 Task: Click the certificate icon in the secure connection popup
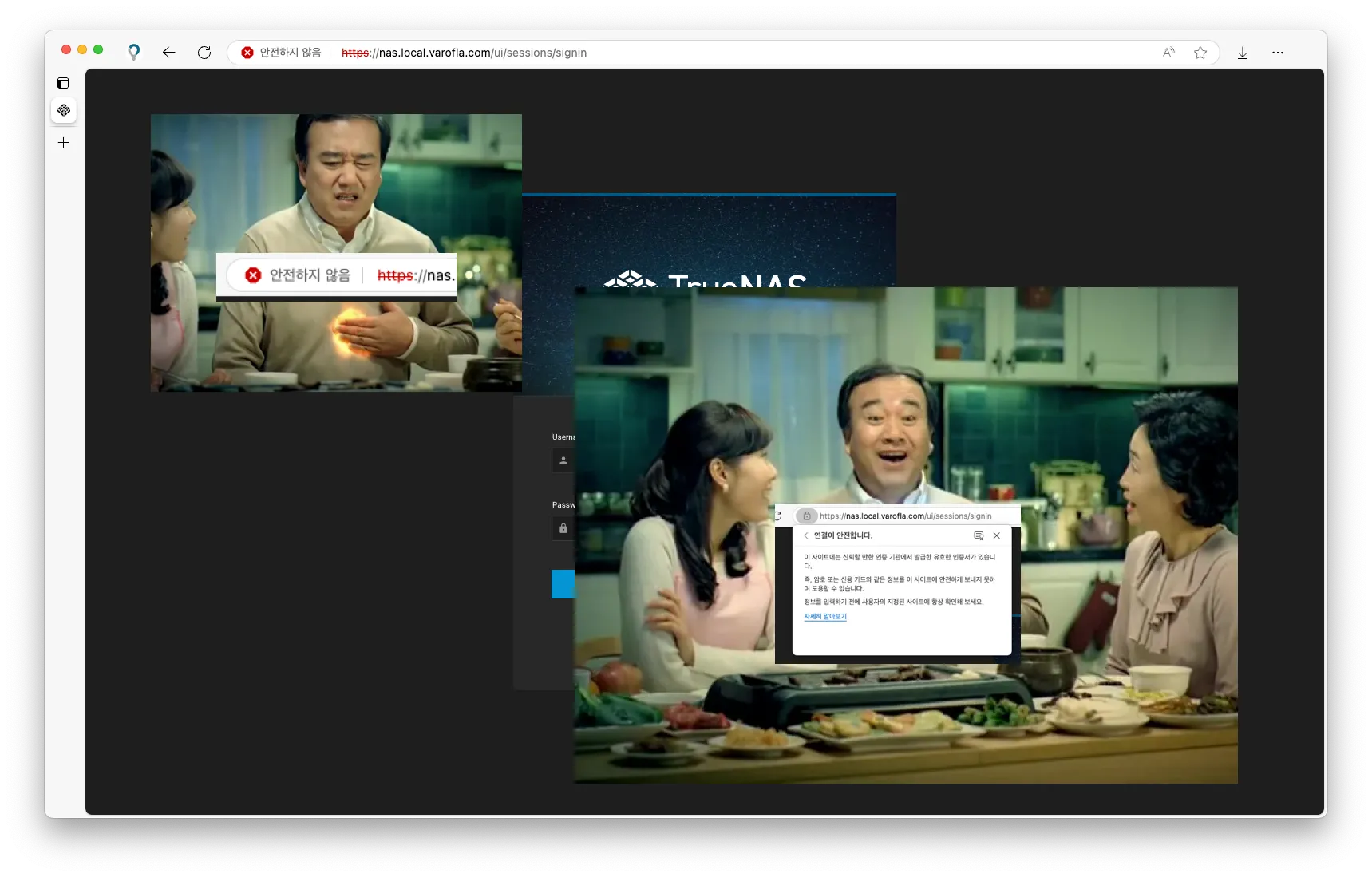click(979, 535)
